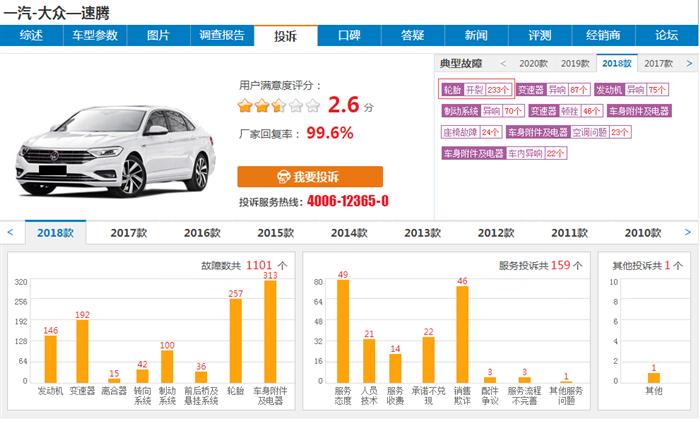Select 2017款 in 典型故障 panel
This screenshot has height=423, width=700.
tap(658, 63)
